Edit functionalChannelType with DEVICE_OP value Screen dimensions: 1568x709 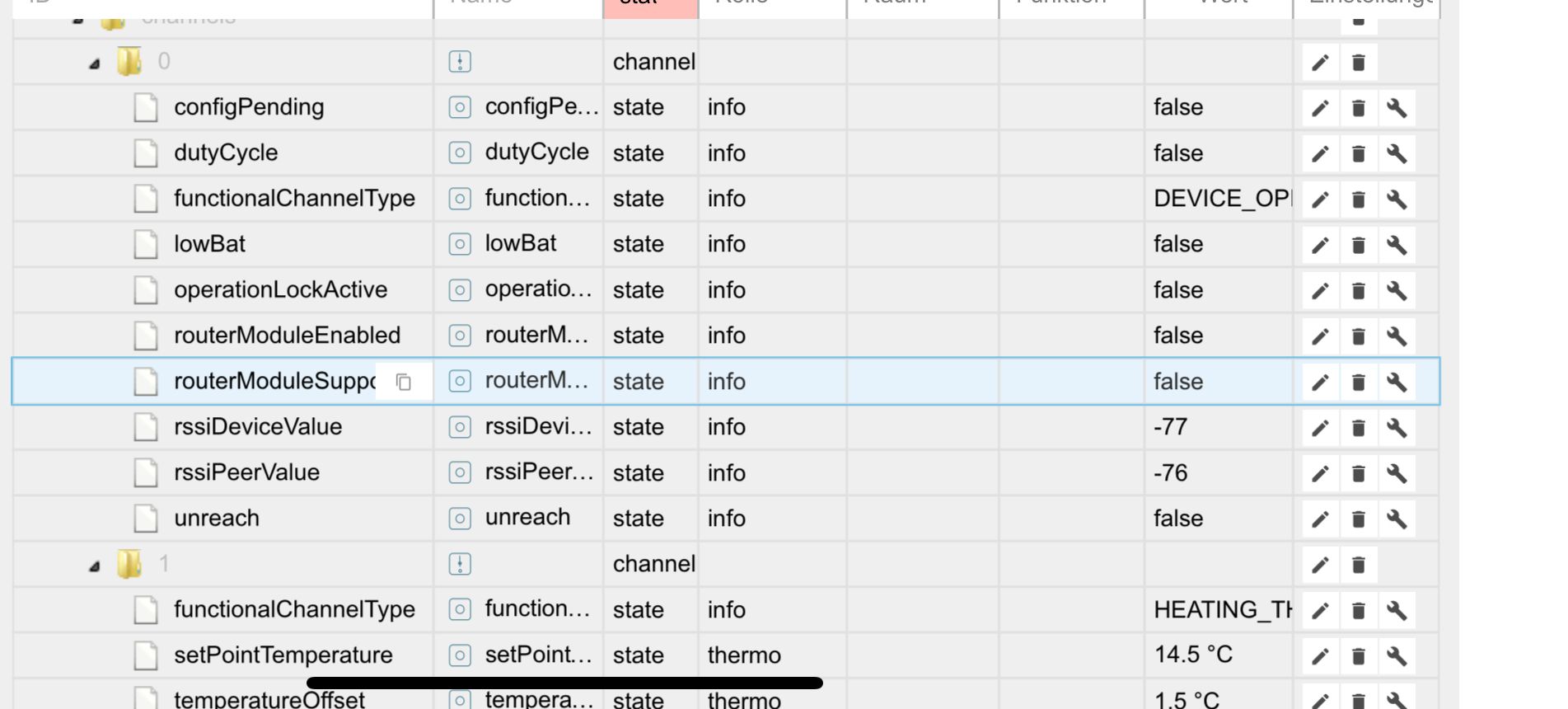click(x=1320, y=200)
